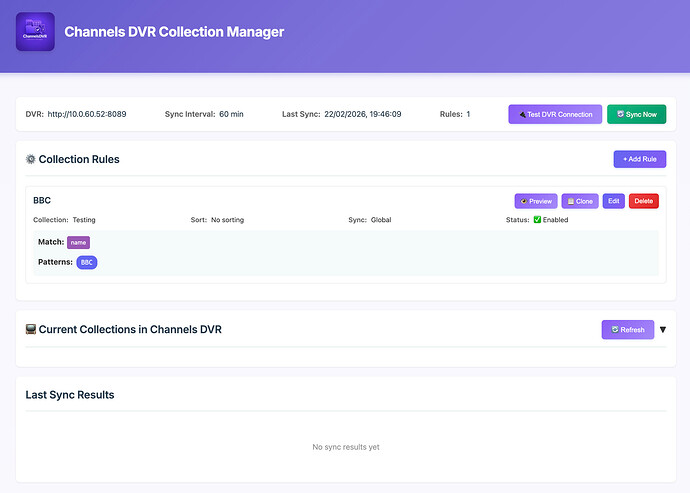Viewport: 690px width, 493px height.
Task: Click the purple 'name' match tag
Action: [78, 242]
